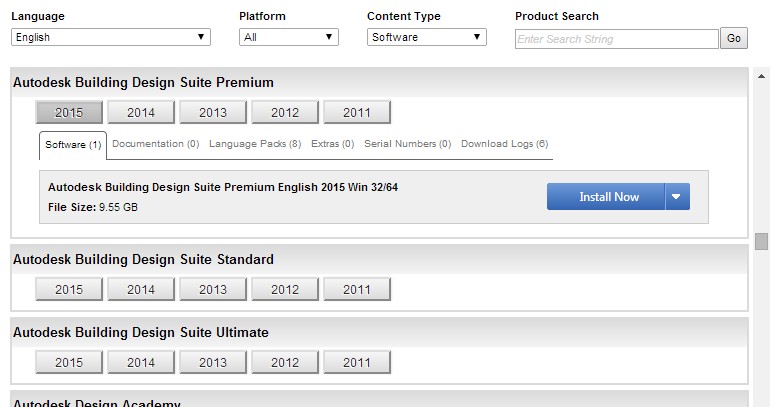Choose 2012 under Building Design Suite Standard
This screenshot has height=407, width=775.
285,289
